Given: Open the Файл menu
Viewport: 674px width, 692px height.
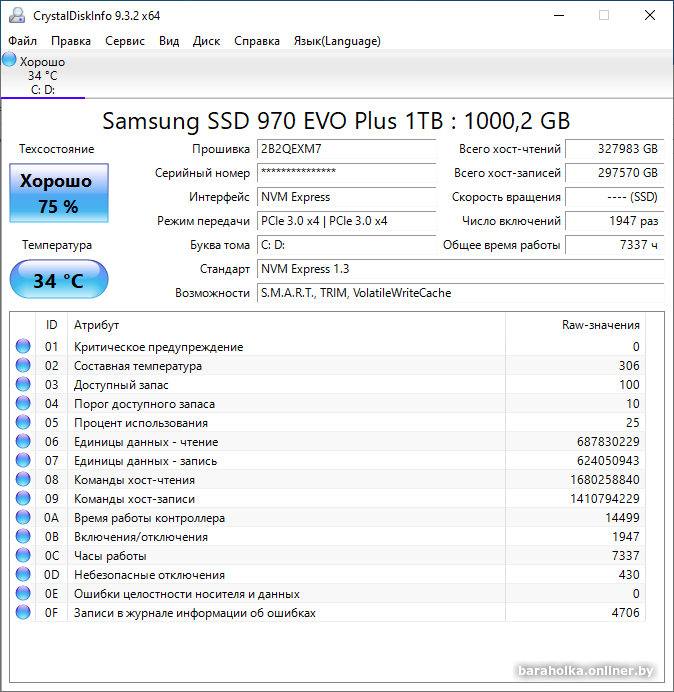Looking at the screenshot, I should (23, 41).
